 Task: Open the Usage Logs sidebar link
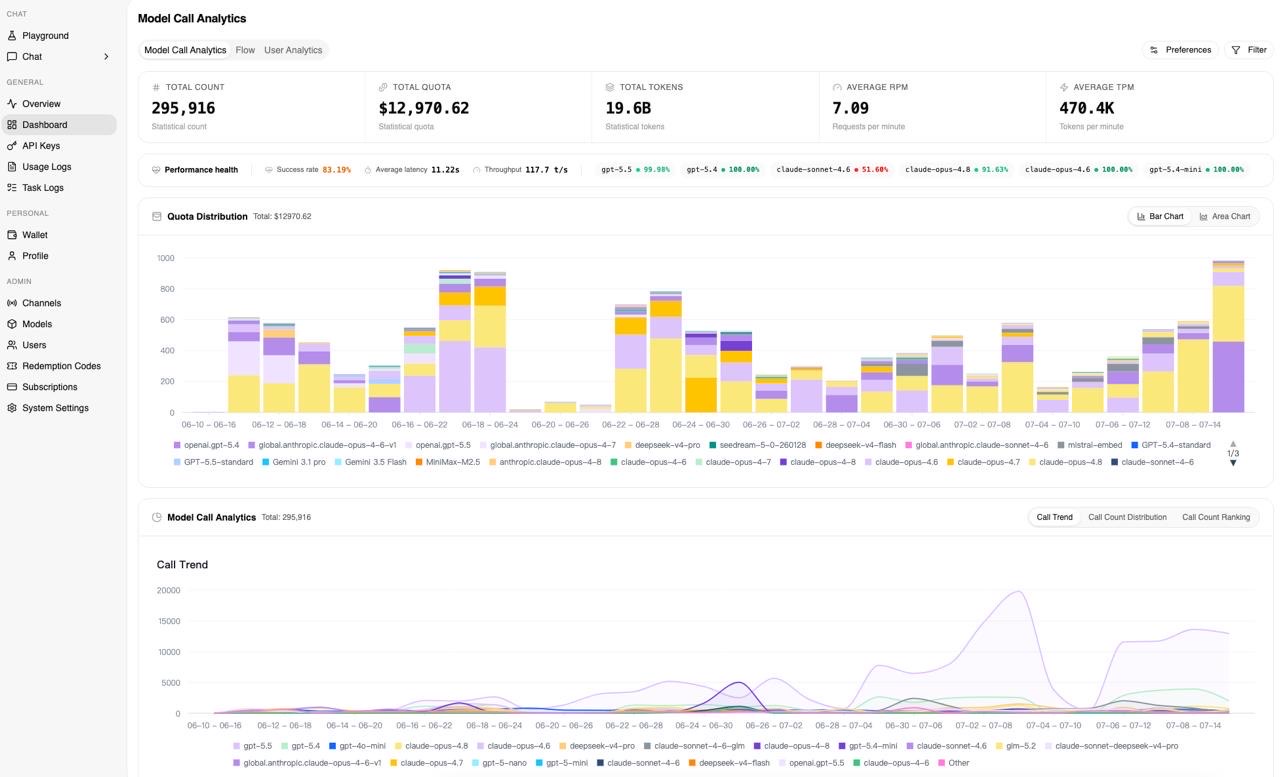click(x=58, y=166)
